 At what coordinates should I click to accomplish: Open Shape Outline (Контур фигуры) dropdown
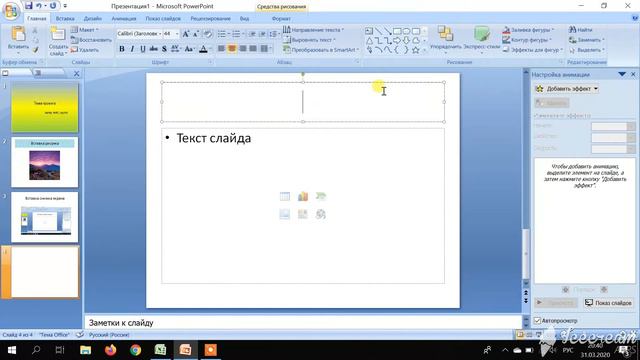[x=527, y=40]
